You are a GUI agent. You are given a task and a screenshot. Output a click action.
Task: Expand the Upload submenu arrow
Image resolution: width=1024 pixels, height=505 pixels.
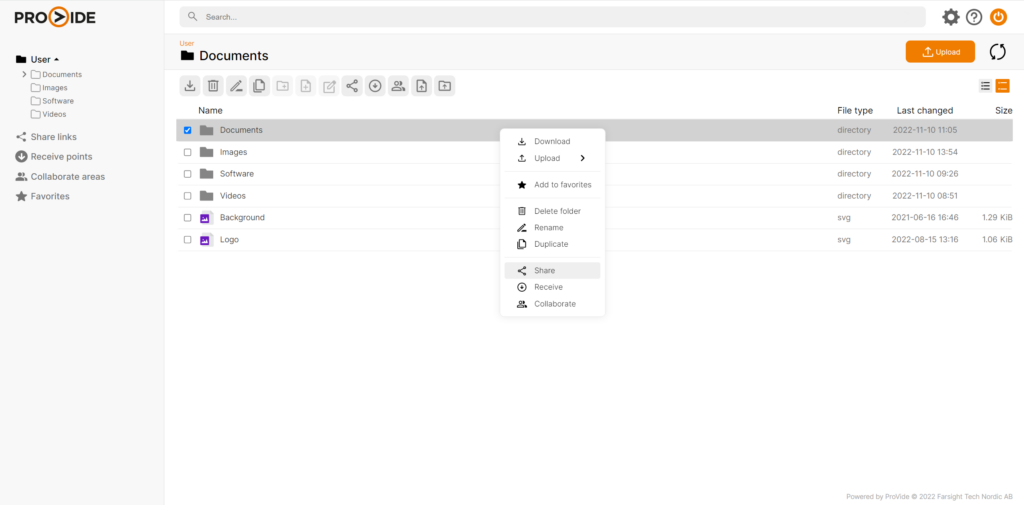point(583,158)
